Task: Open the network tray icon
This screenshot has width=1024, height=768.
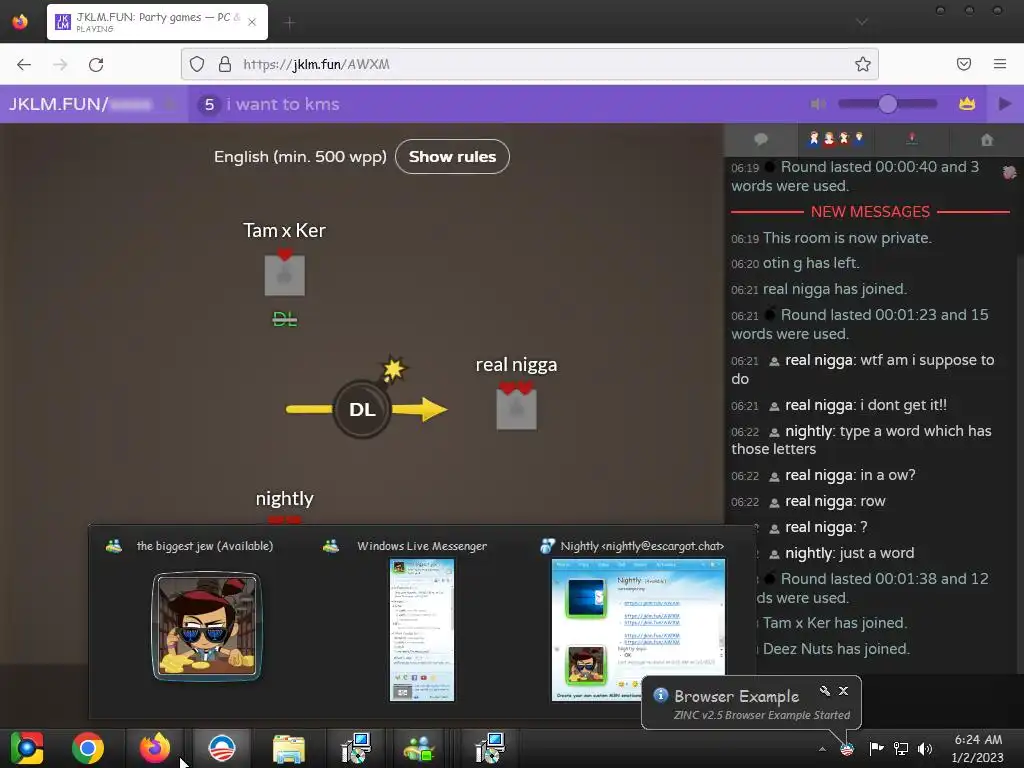Action: click(x=901, y=749)
